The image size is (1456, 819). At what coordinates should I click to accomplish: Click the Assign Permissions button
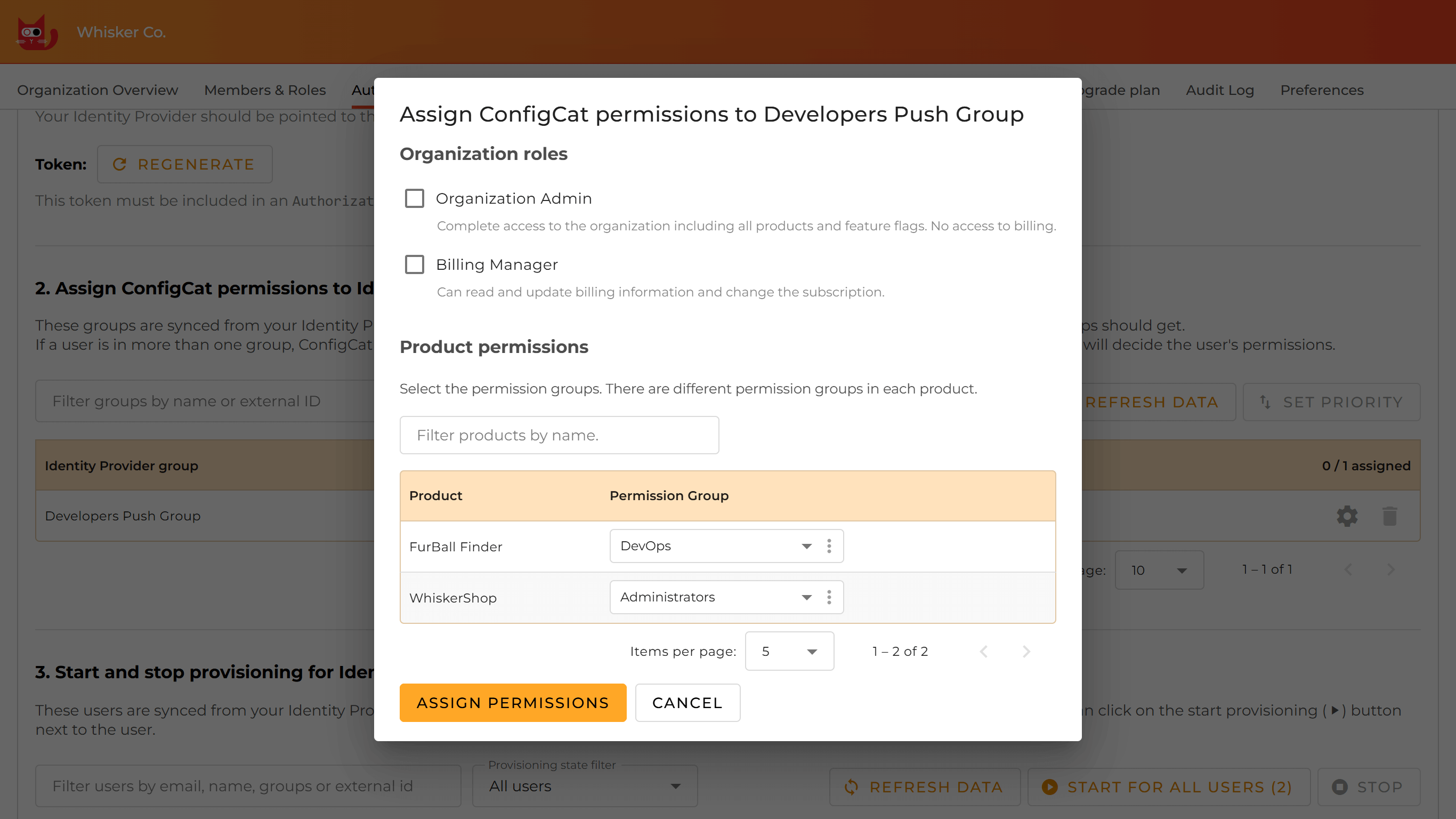pos(513,702)
